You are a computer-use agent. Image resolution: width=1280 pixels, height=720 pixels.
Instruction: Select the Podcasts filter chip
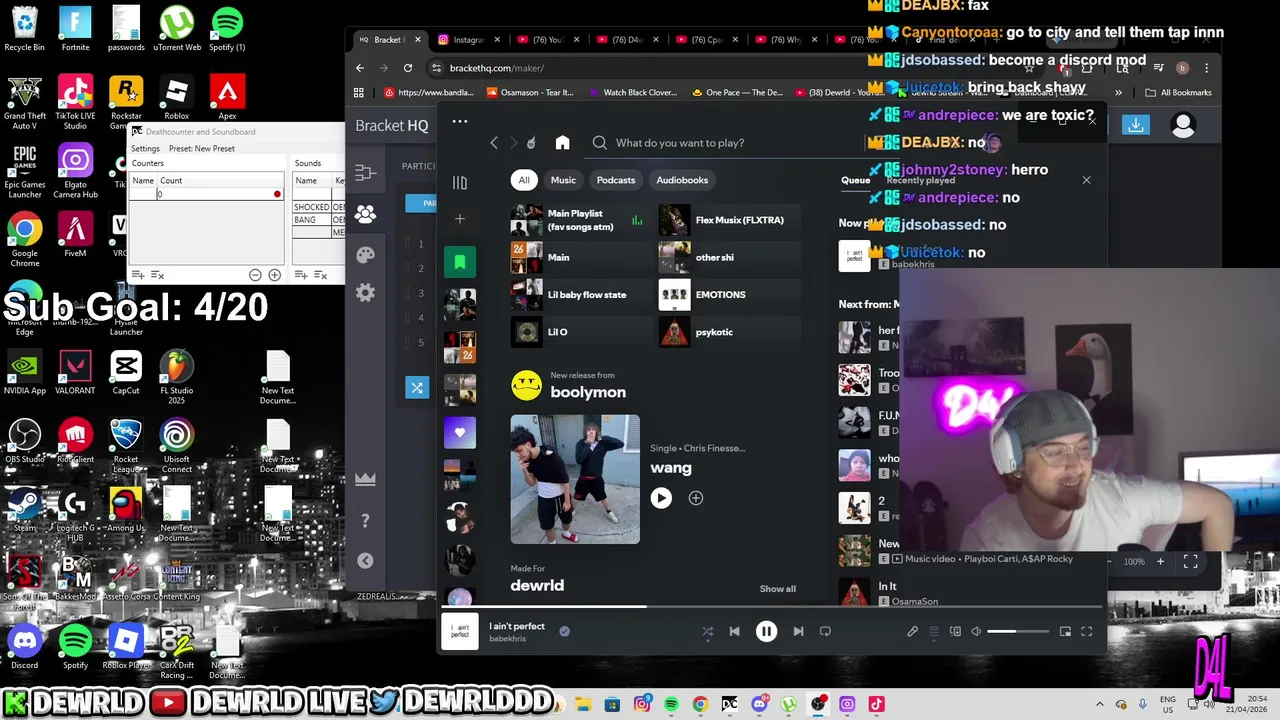[x=616, y=180]
